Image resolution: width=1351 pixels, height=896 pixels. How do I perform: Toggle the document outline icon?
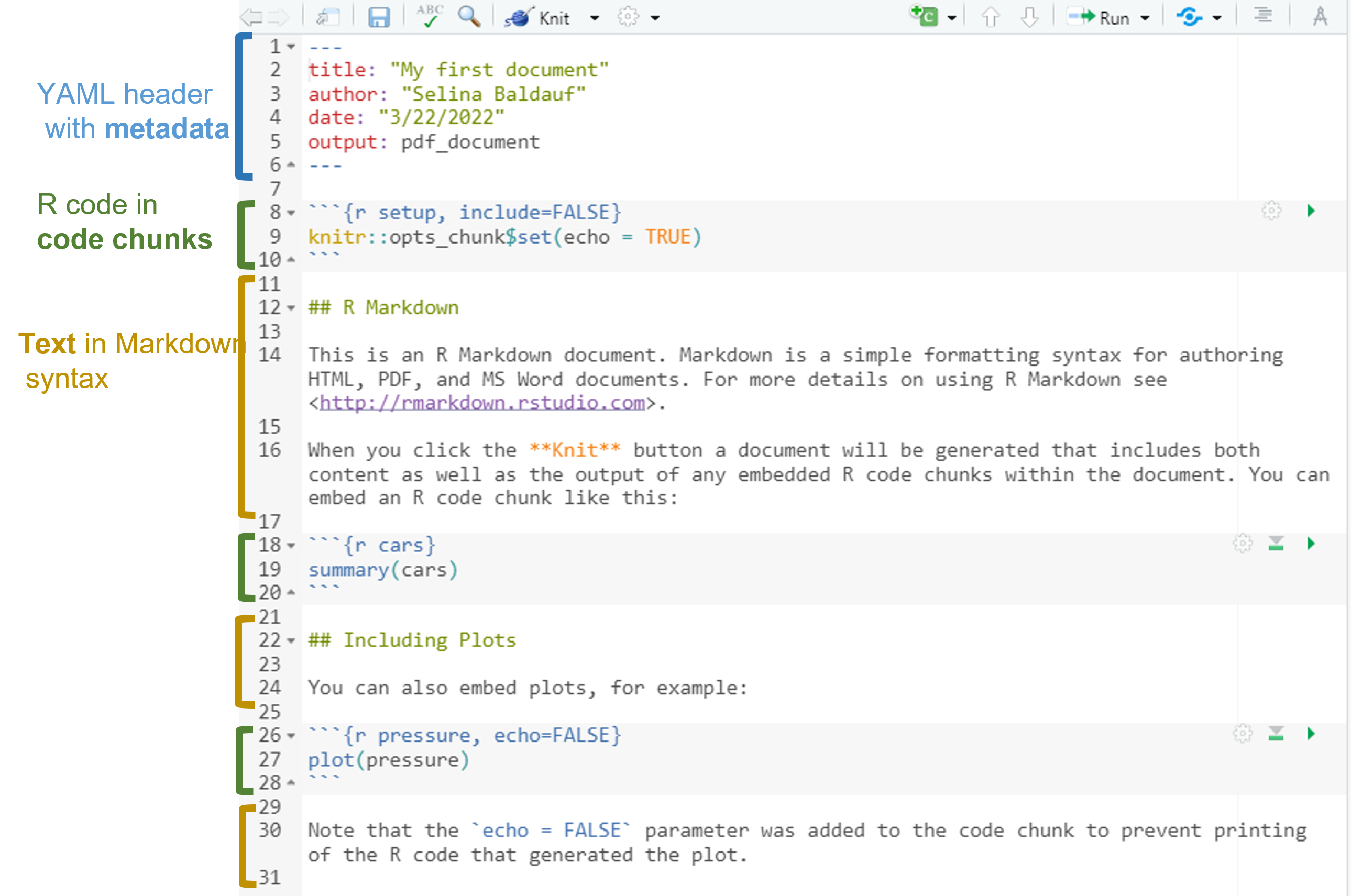pos(1263,15)
